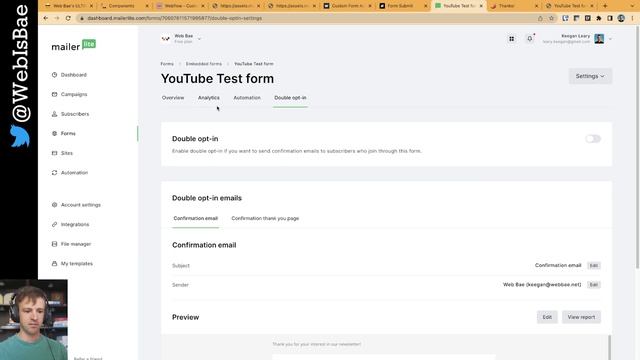The image size is (640, 360).
Task: Open a new browser tab
Action: 605,6
